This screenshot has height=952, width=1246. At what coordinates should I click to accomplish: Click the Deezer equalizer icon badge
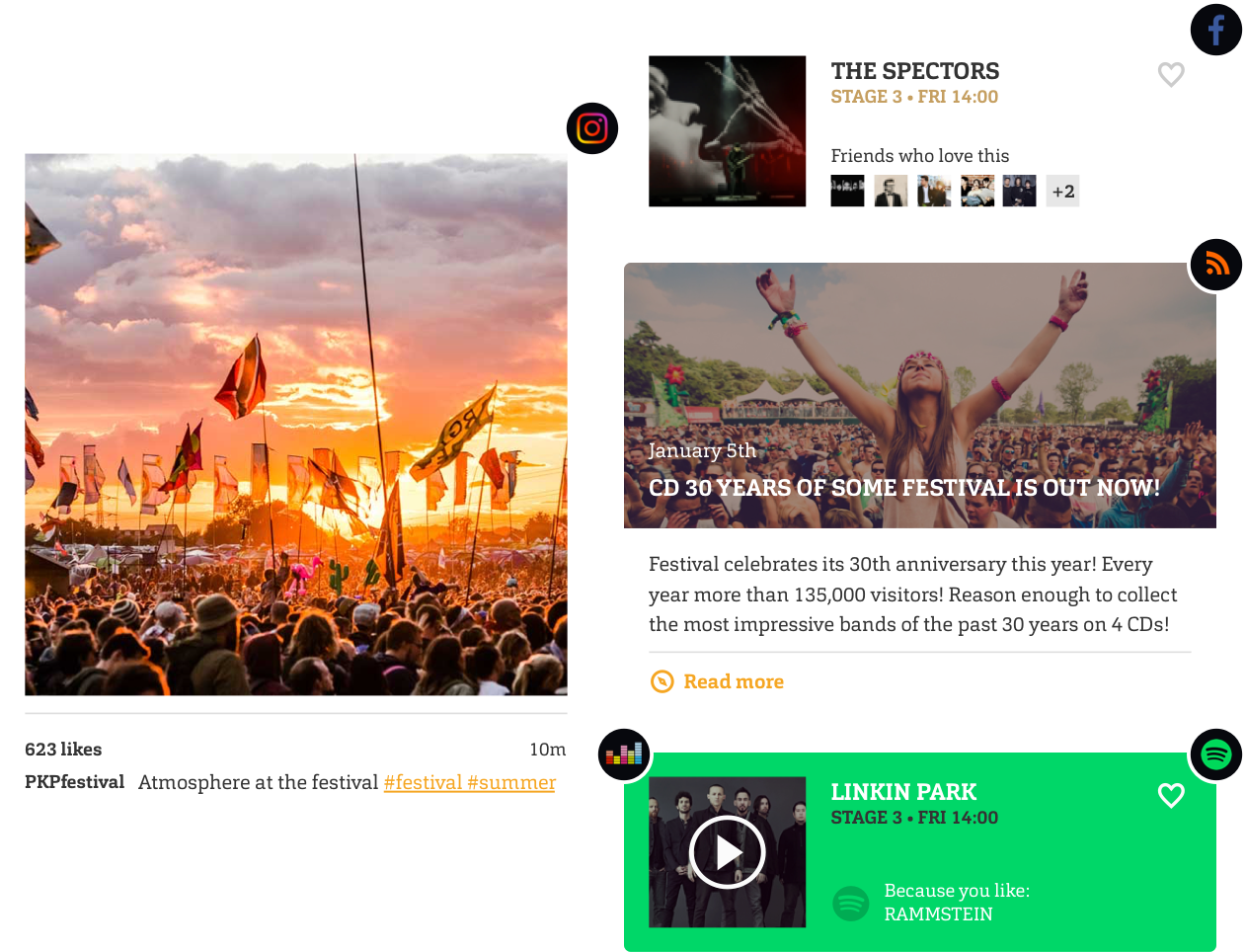point(624,754)
